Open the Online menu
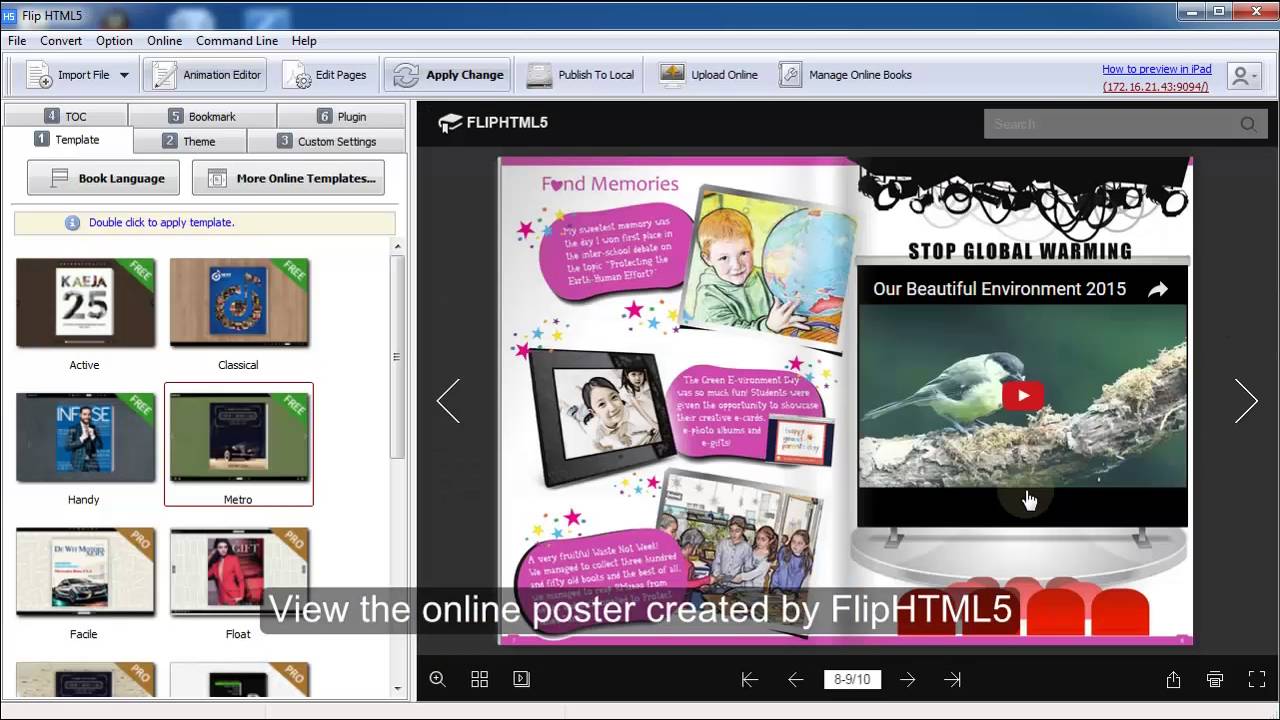This screenshot has width=1280, height=720. (x=164, y=41)
